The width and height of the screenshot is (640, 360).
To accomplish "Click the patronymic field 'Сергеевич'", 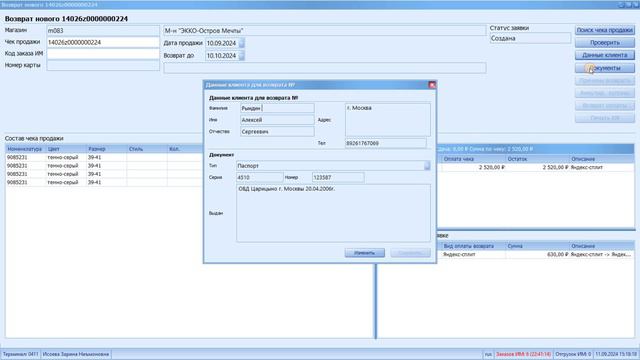I will click(277, 132).
